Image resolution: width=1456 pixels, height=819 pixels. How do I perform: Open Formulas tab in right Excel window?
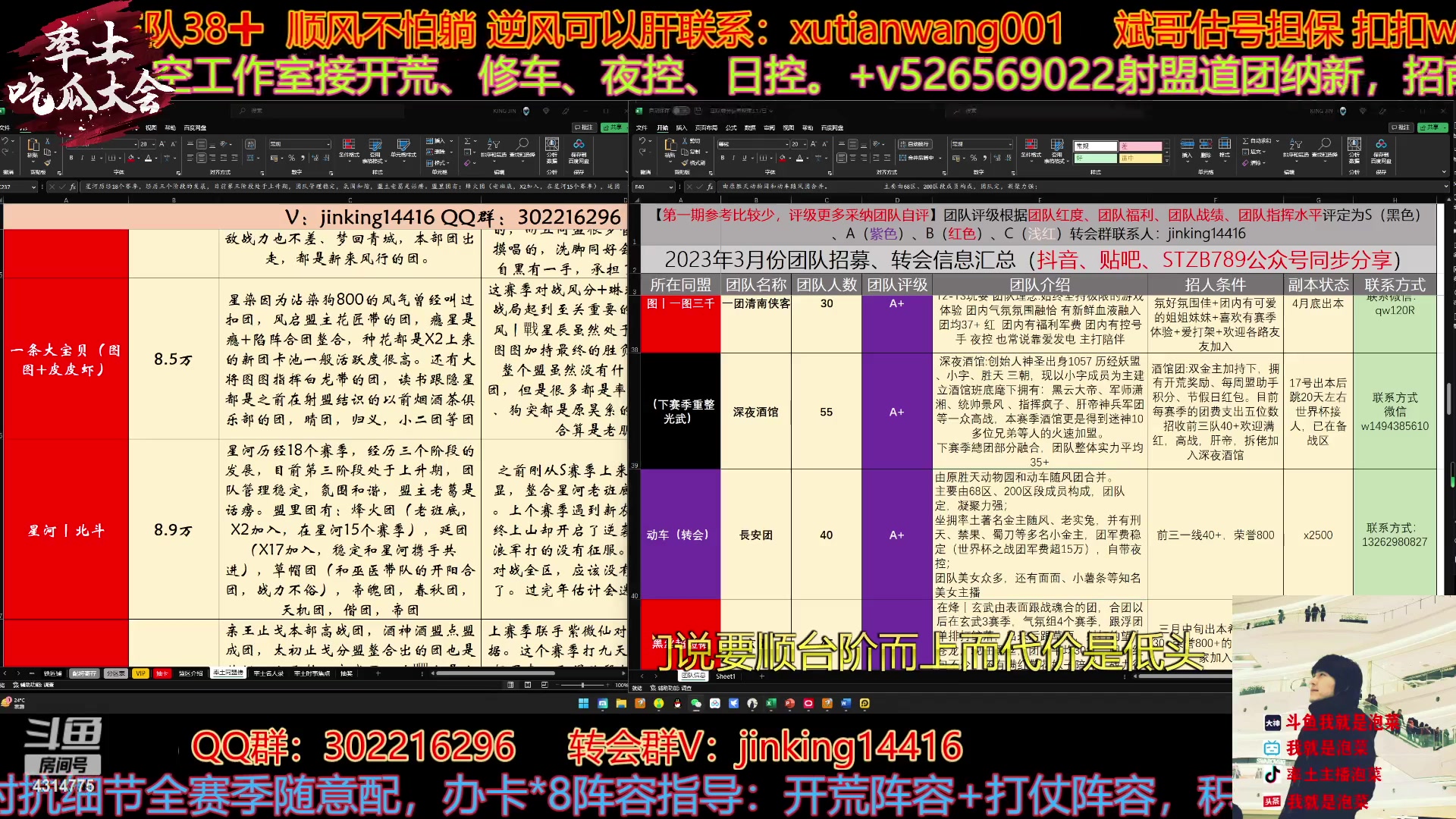731,127
